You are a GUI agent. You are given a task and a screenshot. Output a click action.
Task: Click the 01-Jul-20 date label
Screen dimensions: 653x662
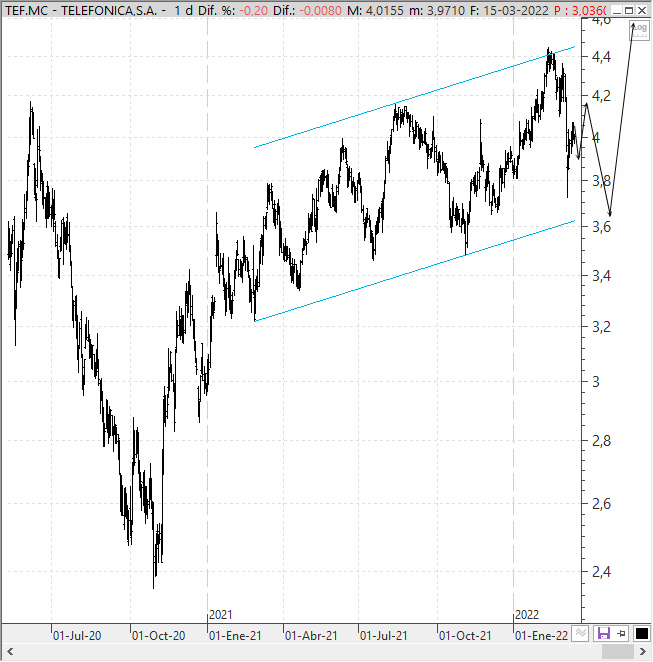[x=77, y=635]
